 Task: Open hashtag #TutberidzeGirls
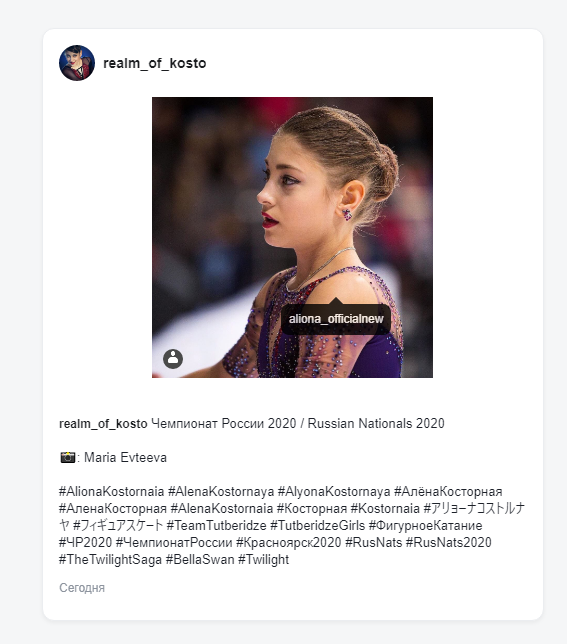317,525
